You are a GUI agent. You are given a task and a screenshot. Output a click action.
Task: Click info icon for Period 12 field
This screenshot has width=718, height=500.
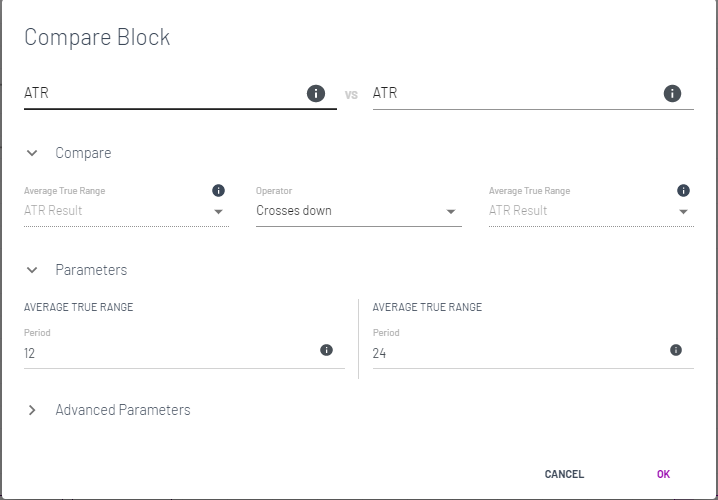(326, 350)
